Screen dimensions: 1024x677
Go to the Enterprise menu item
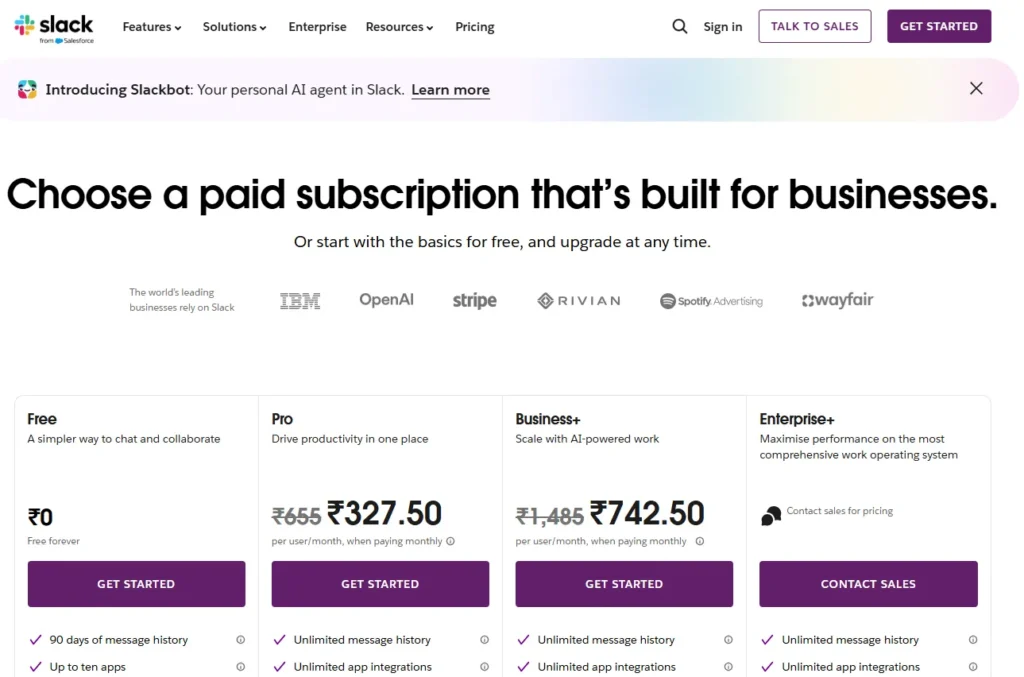coord(317,27)
